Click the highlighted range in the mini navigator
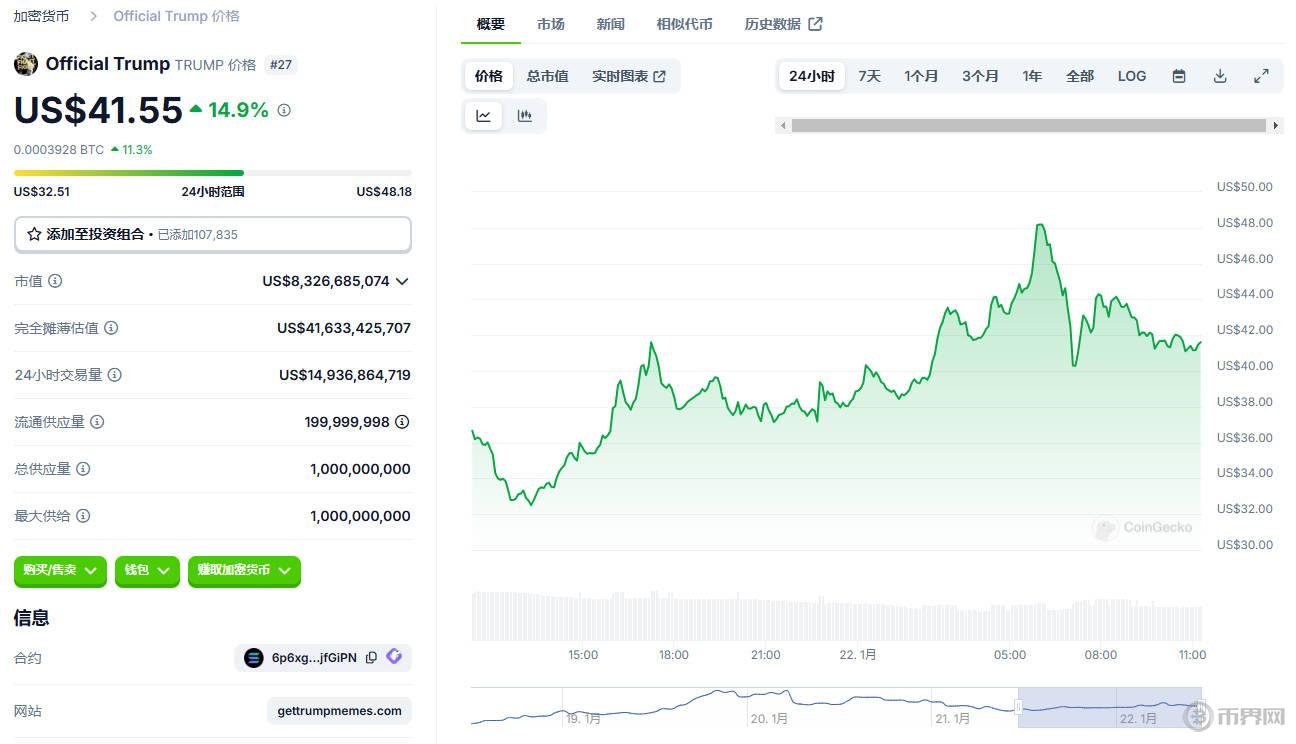This screenshot has width=1296, height=744. 1110,706
